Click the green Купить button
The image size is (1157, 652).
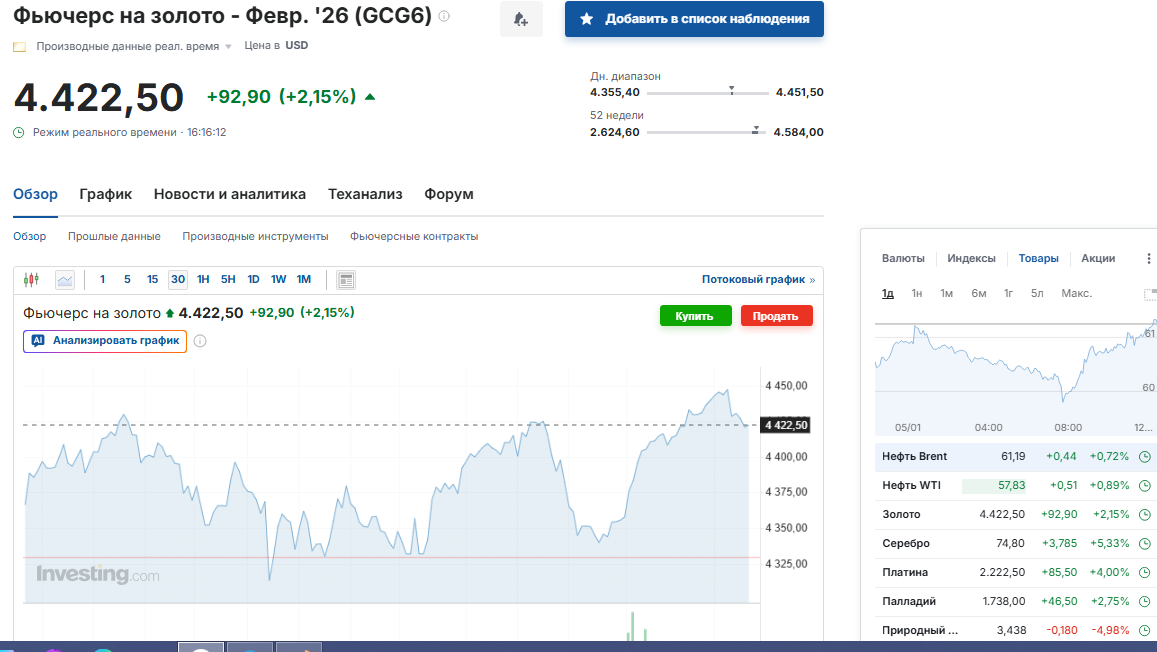pos(695,316)
